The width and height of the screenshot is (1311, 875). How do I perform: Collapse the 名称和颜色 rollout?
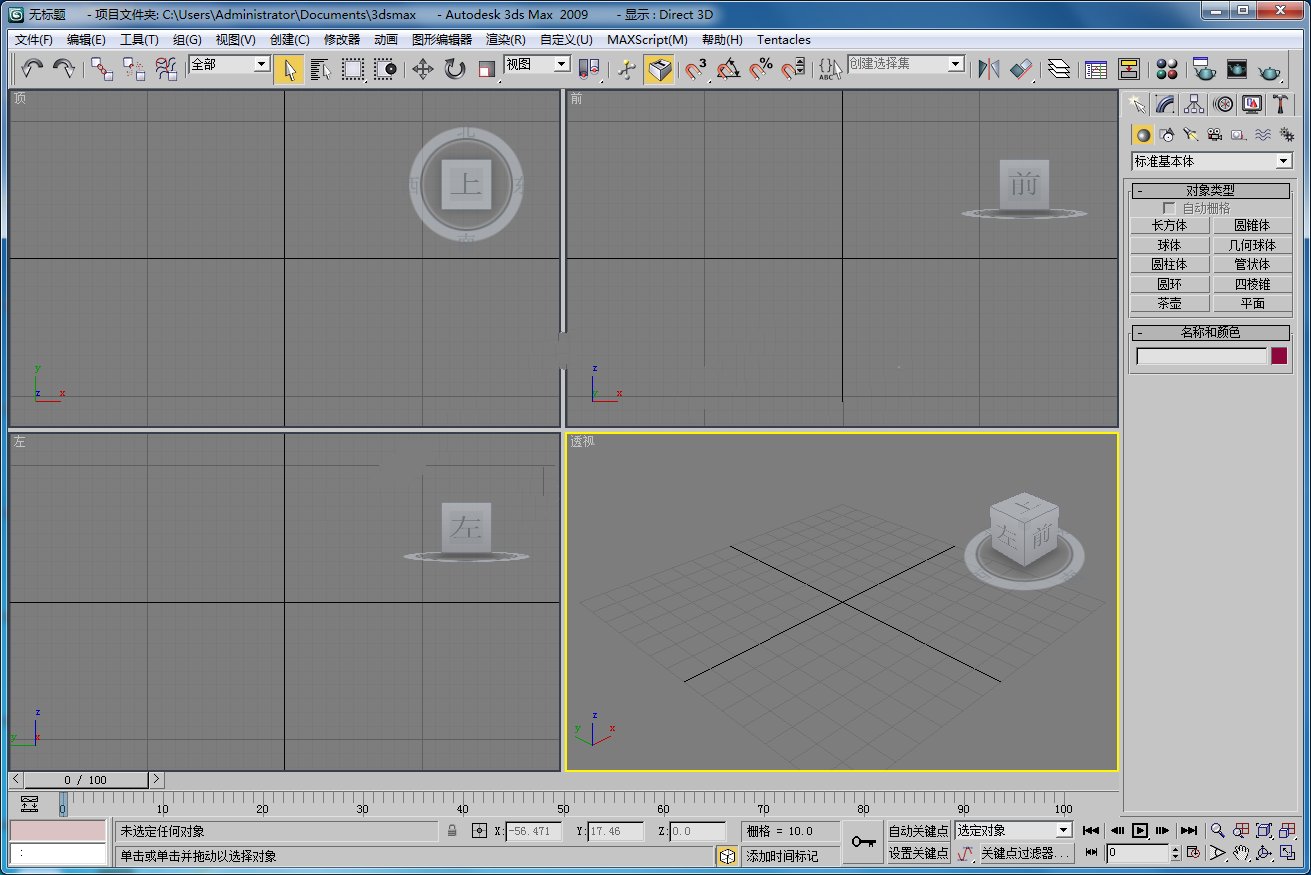click(1211, 333)
